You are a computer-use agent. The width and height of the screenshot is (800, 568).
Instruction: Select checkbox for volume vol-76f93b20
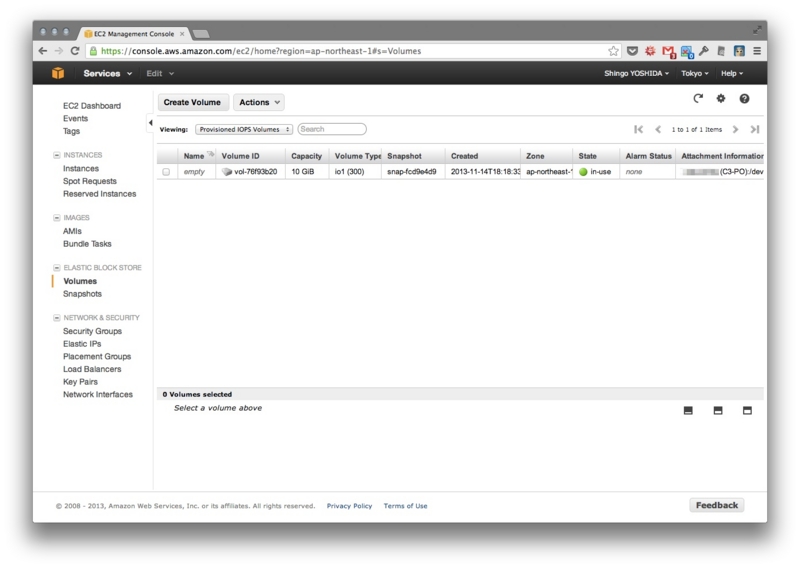166,172
